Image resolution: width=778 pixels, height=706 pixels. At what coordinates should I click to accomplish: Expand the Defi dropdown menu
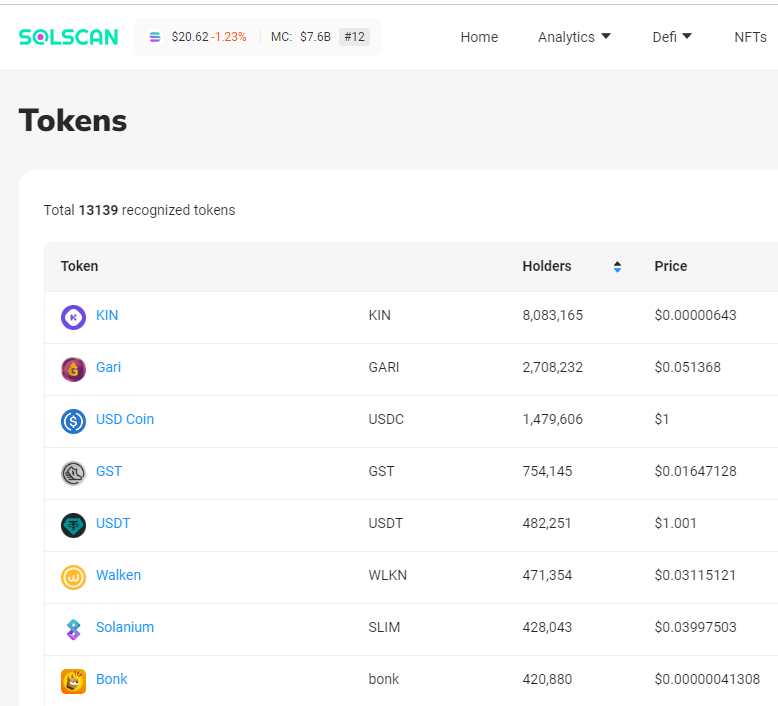(672, 37)
